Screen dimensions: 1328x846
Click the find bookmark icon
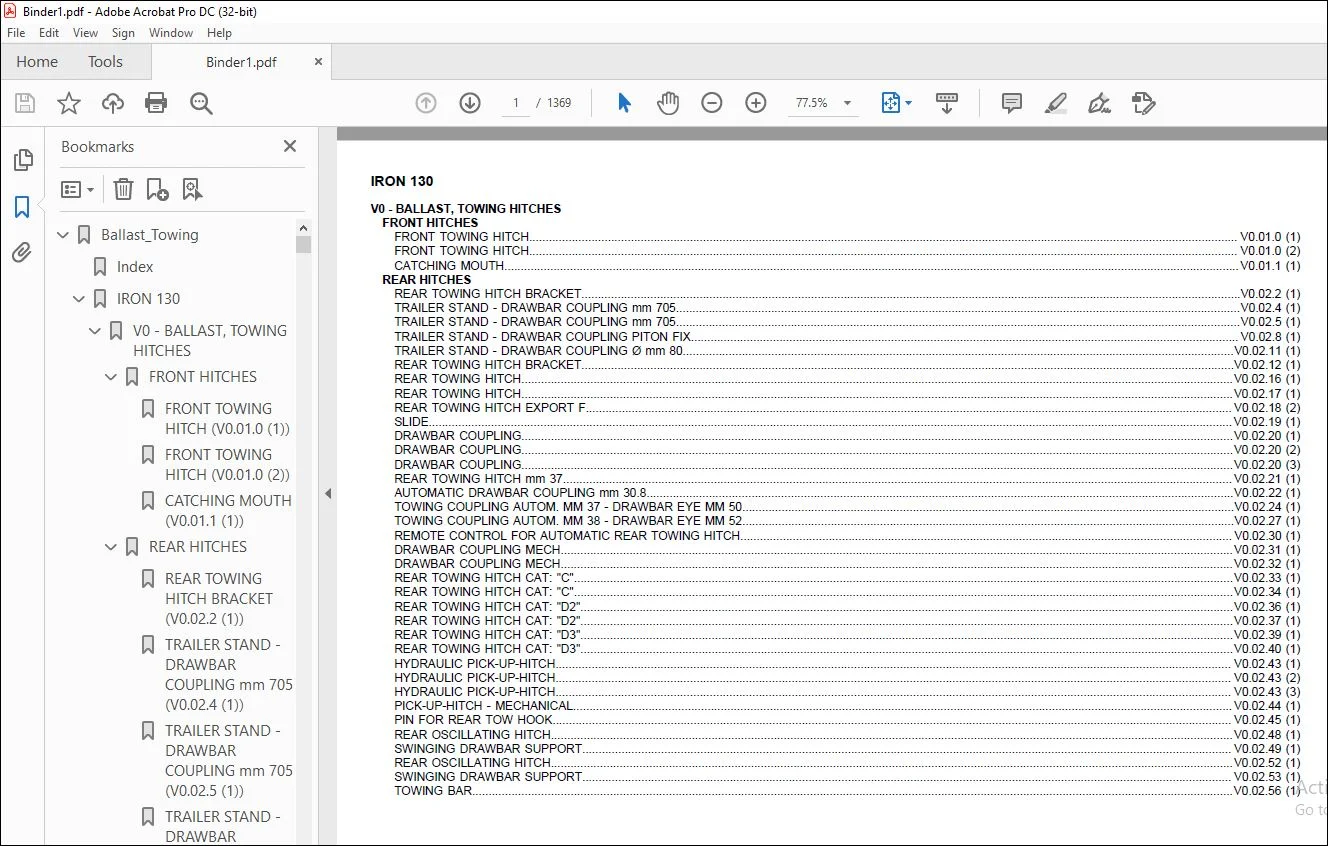[192, 189]
